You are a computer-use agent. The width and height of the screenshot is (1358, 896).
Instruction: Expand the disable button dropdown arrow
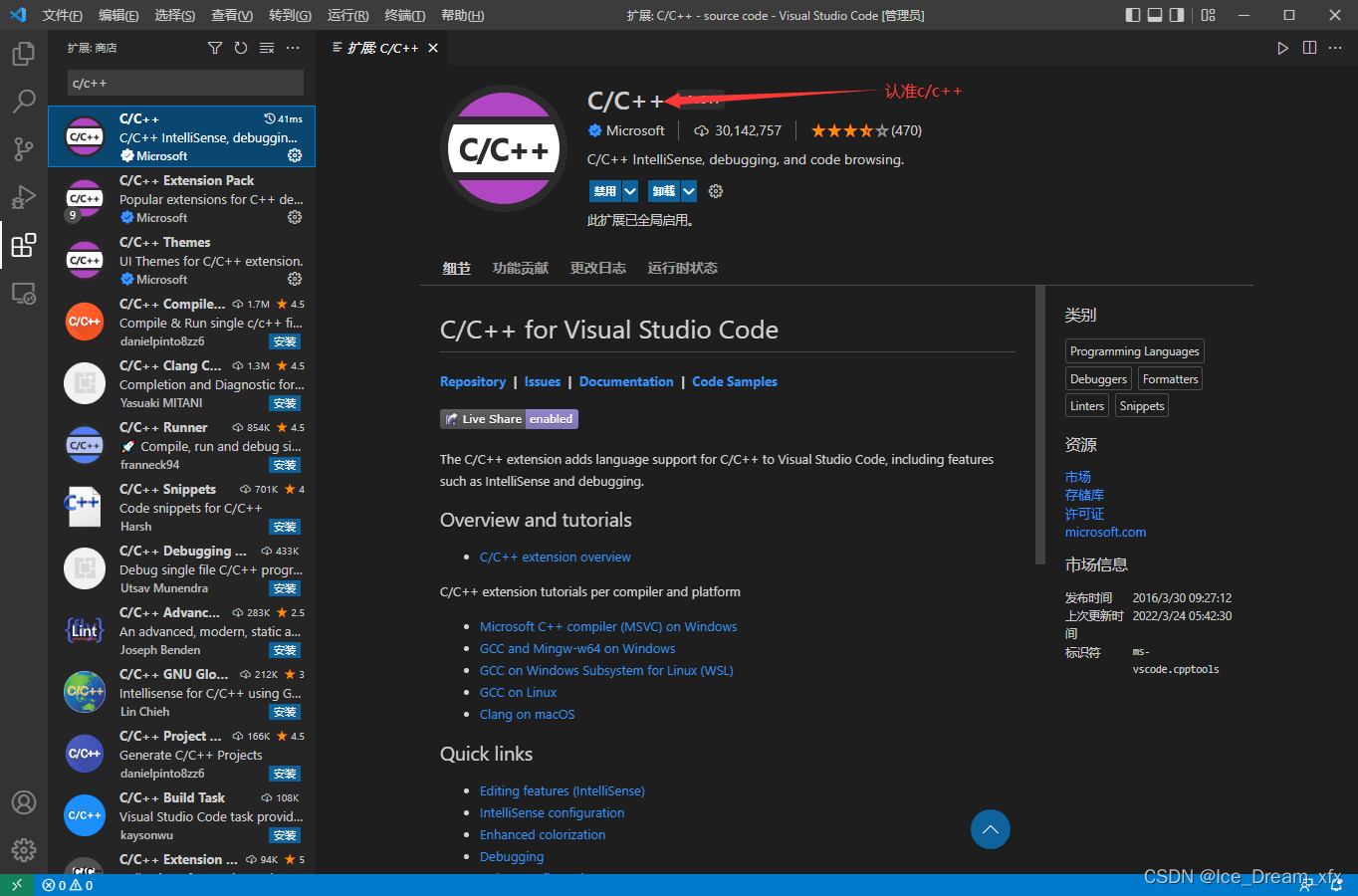630,191
